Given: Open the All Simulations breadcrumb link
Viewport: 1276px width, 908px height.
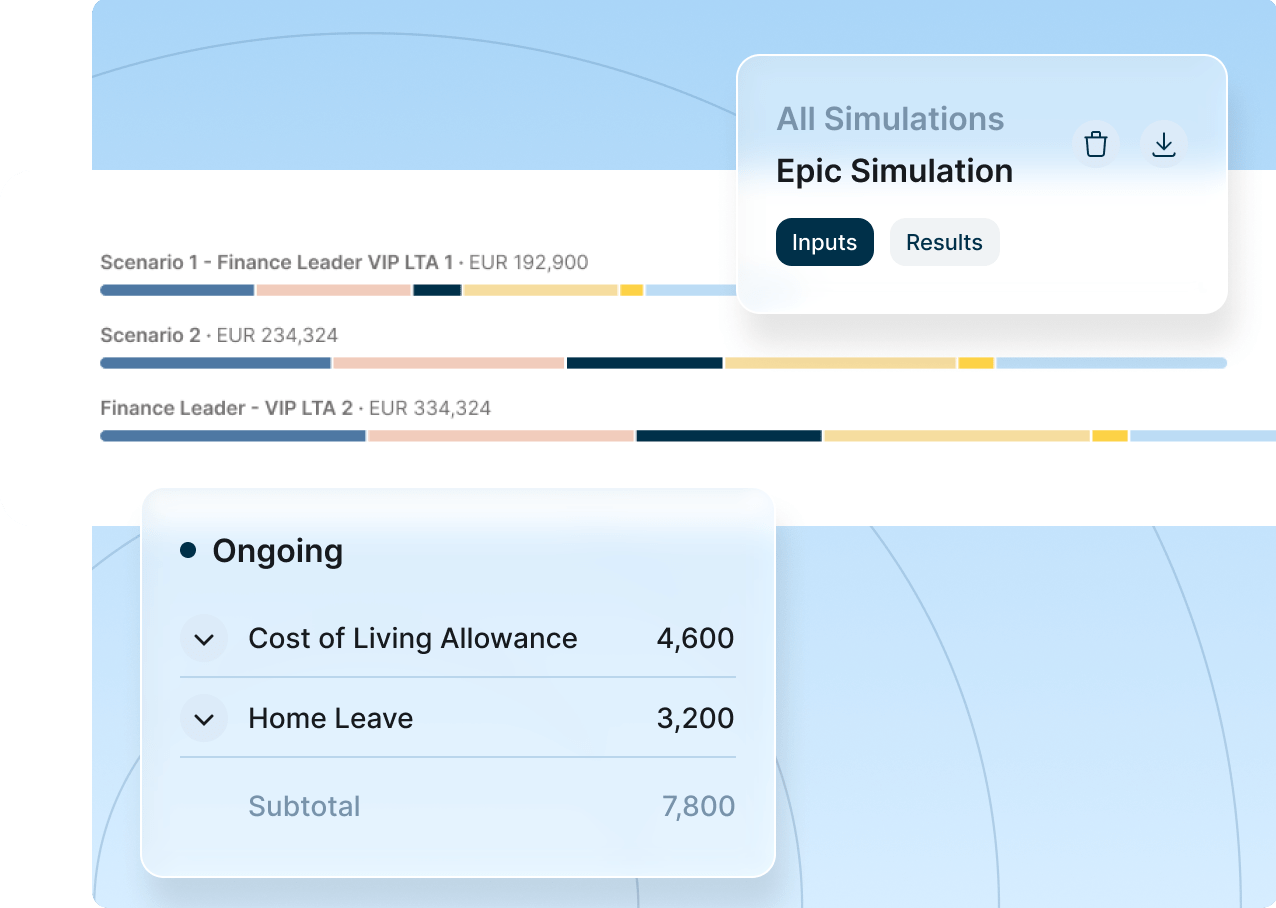Looking at the screenshot, I should [x=890, y=119].
